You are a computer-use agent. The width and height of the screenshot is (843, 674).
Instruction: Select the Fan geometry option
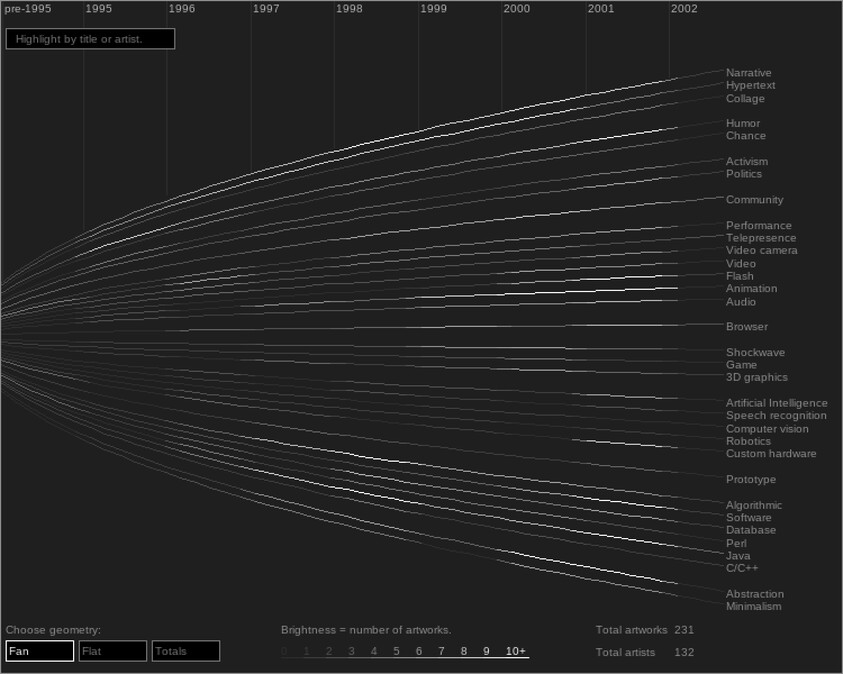point(39,651)
